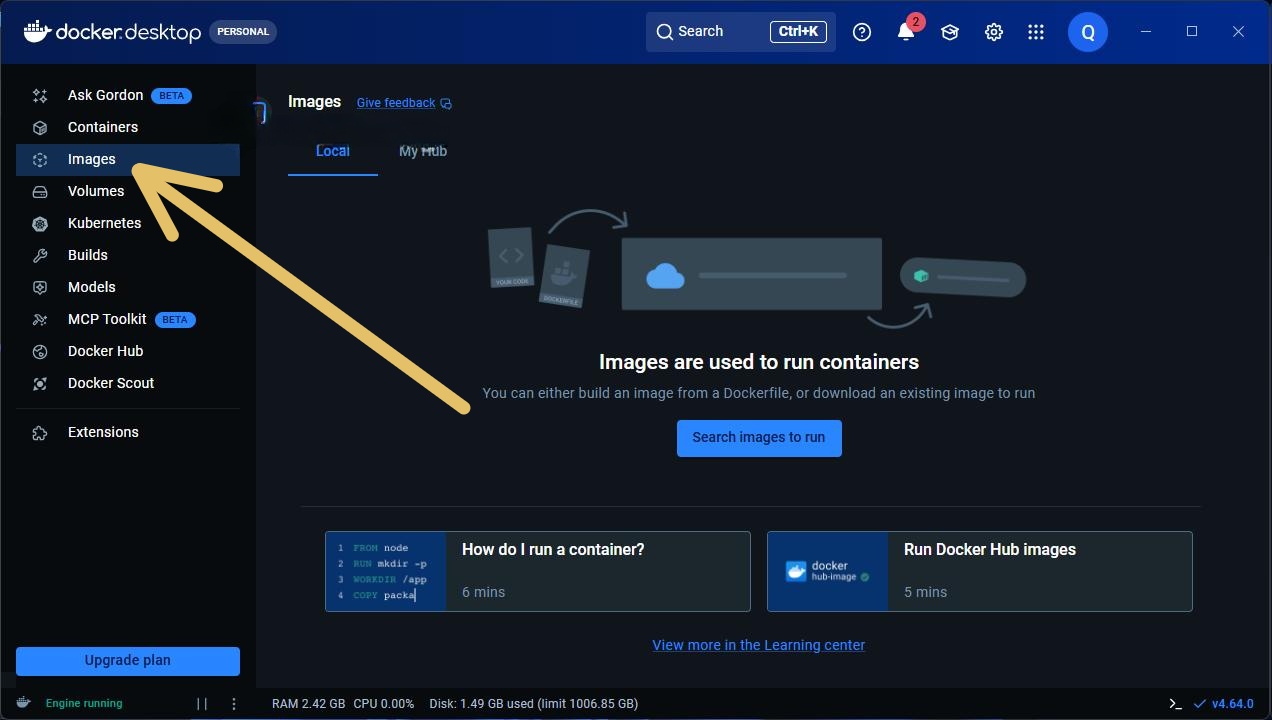Open the Give feedback link
This screenshot has width=1272, height=720.
click(x=396, y=103)
